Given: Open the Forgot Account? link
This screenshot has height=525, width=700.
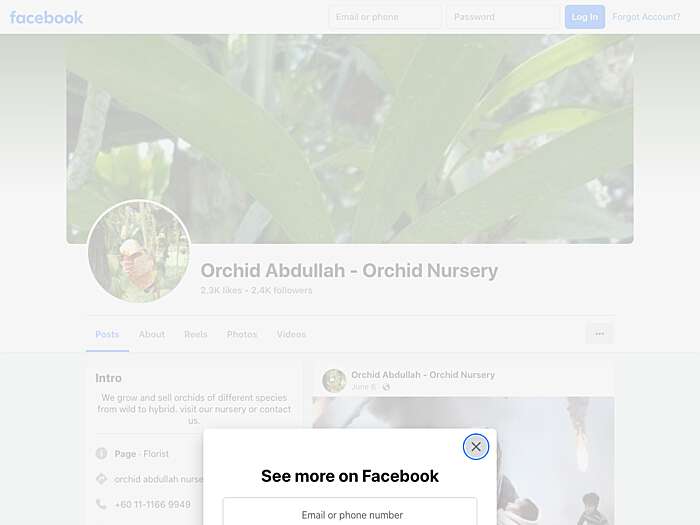Looking at the screenshot, I should pyautogui.click(x=646, y=17).
